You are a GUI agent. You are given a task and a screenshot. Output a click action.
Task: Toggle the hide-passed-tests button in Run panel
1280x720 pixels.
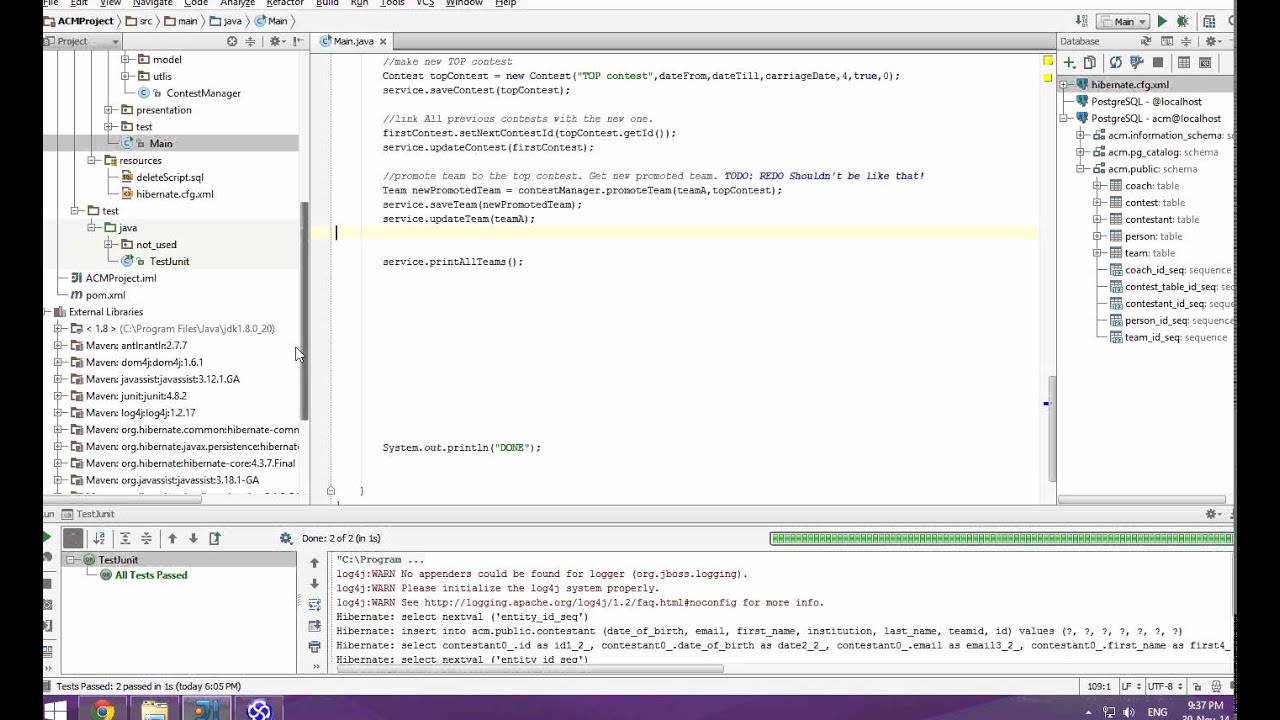(73, 538)
